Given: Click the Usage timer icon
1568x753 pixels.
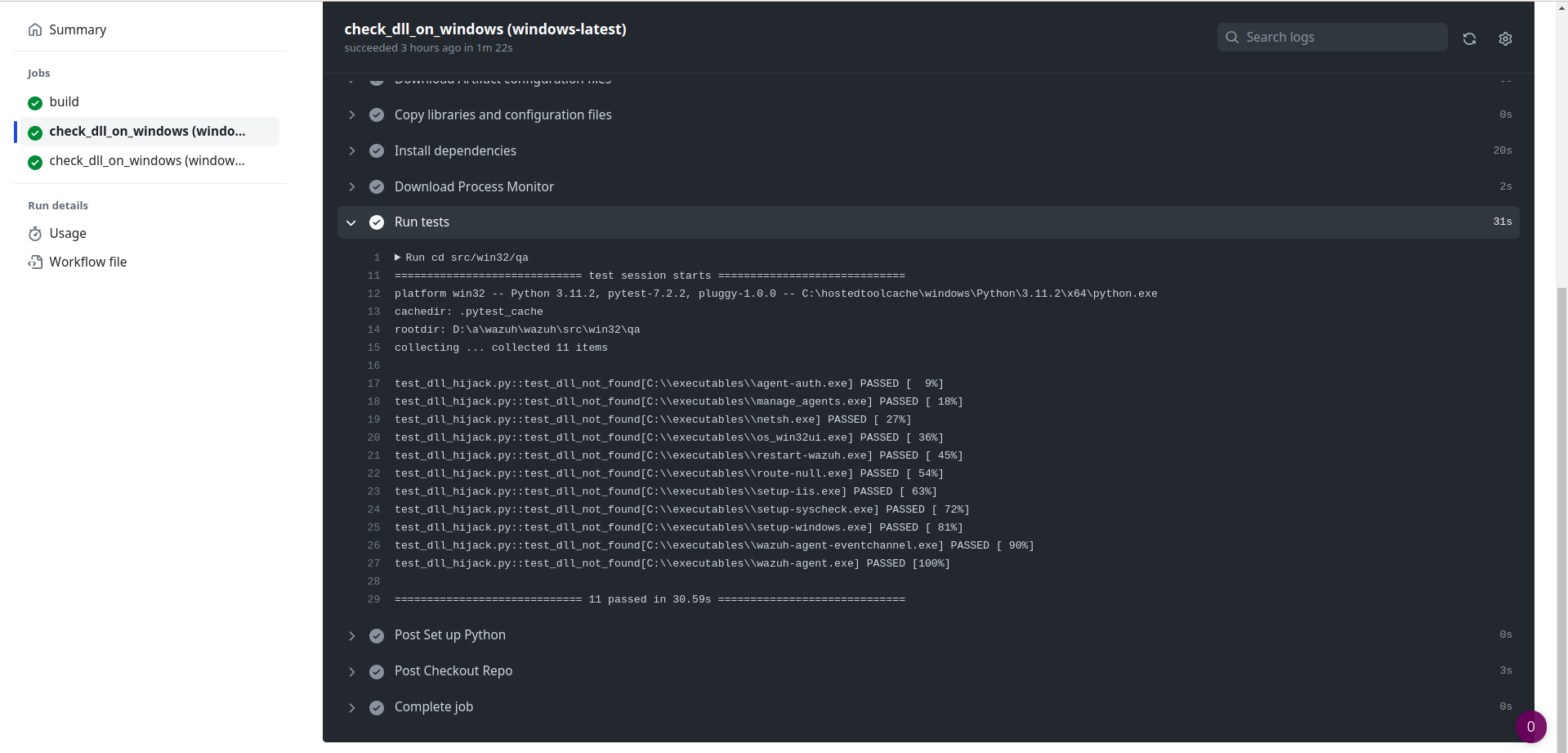Looking at the screenshot, I should (34, 234).
